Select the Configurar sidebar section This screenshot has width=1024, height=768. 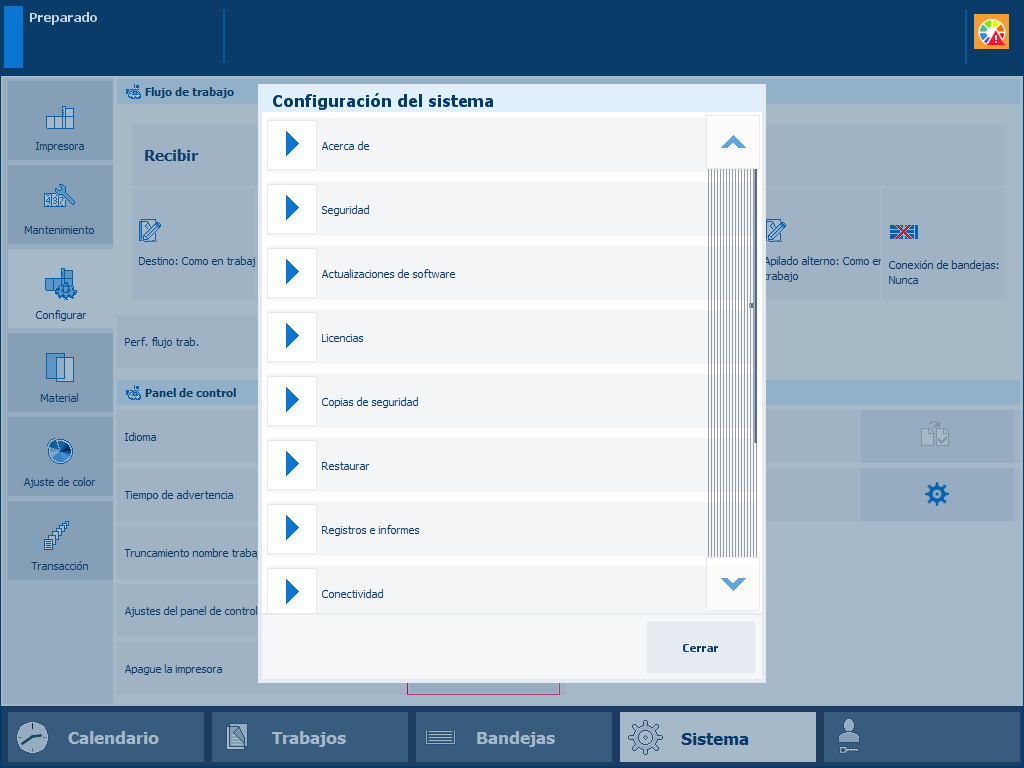60,289
